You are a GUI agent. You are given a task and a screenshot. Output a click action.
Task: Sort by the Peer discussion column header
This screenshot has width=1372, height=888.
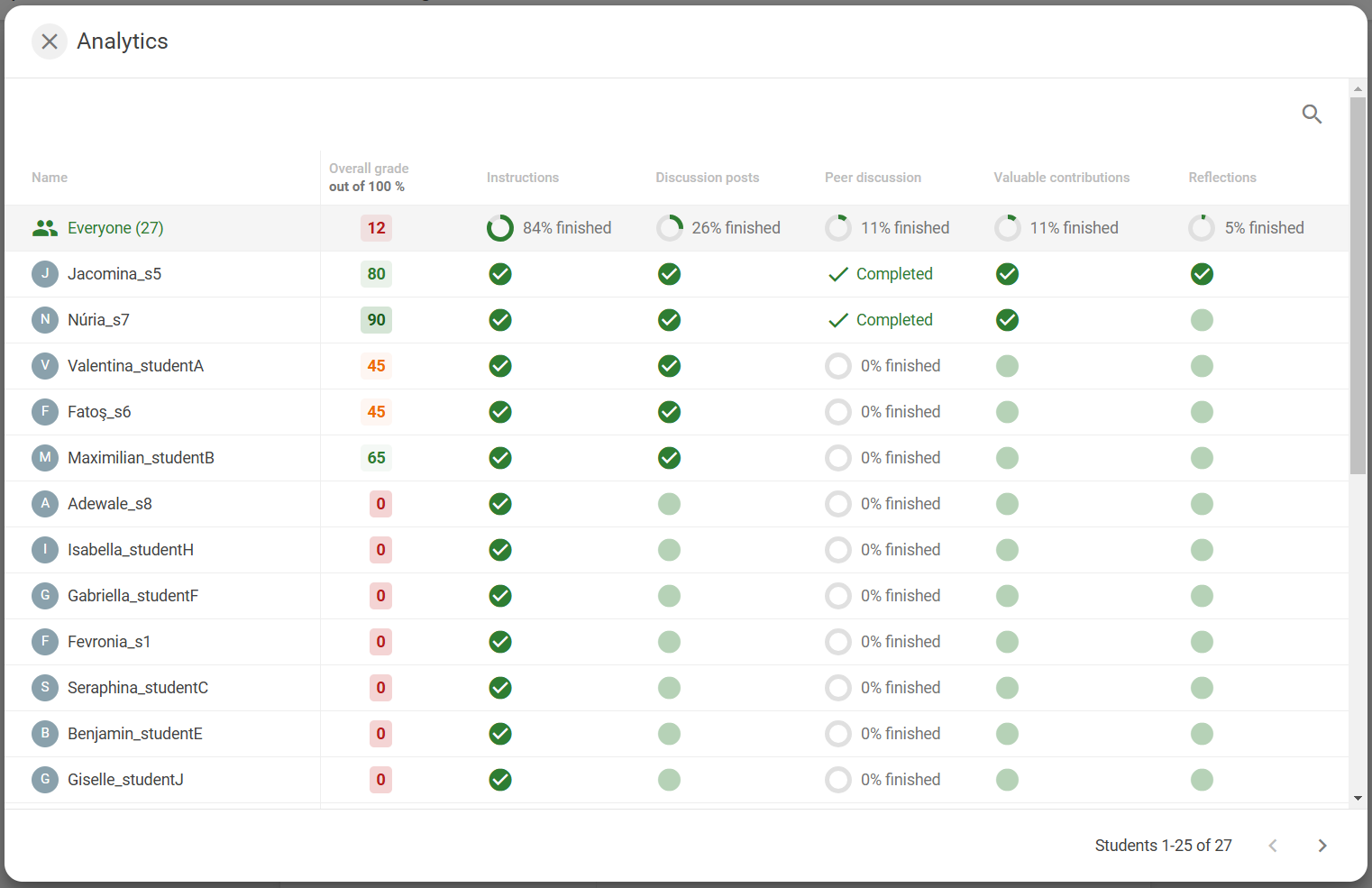[x=873, y=178]
